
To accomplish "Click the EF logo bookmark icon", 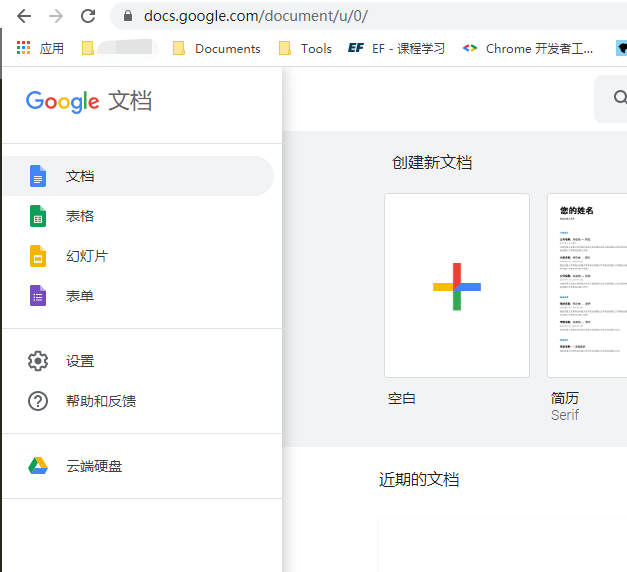I will 355,48.
